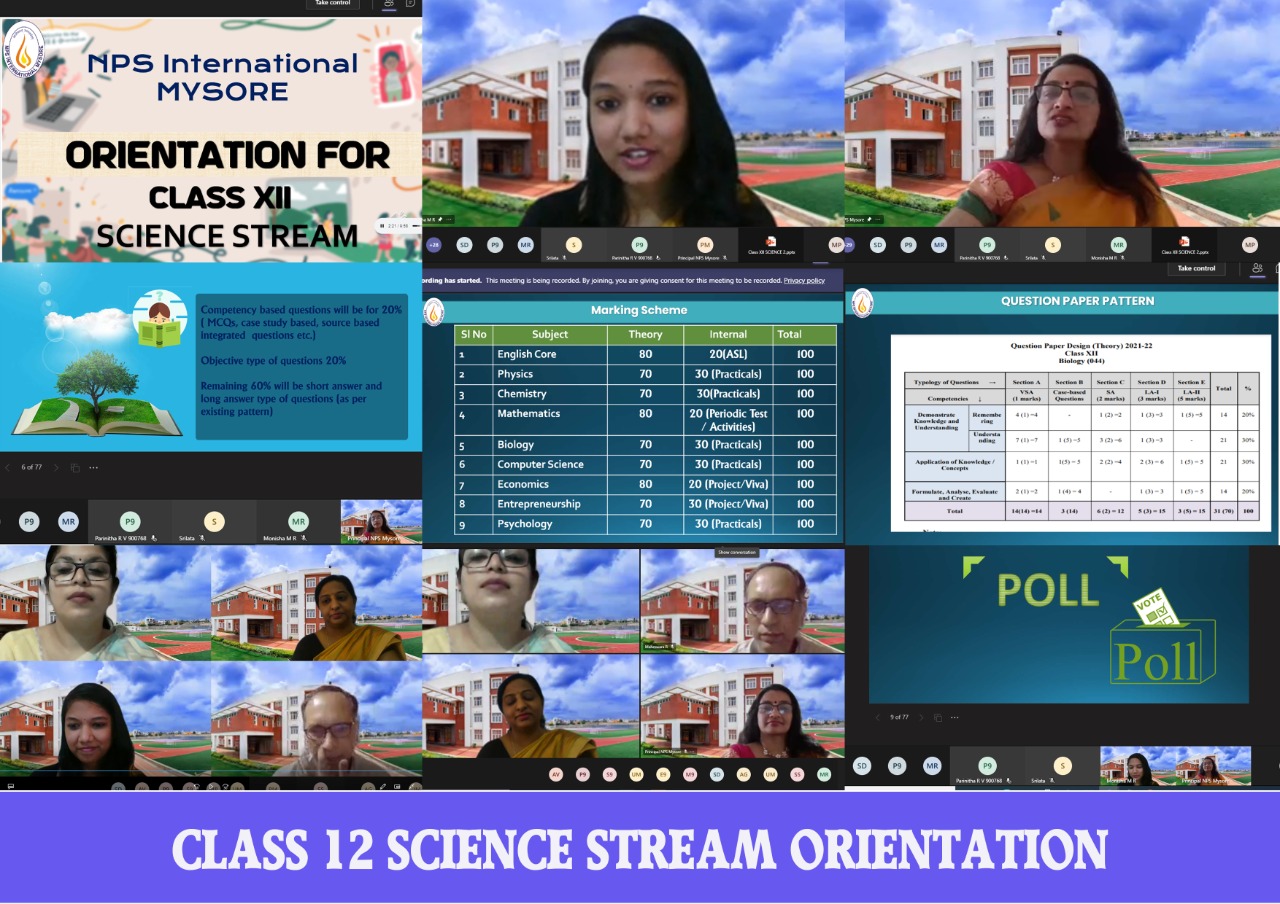Click Maheswari R video tile with man in glasses
The width and height of the screenshot is (1280, 904).
(x=742, y=600)
